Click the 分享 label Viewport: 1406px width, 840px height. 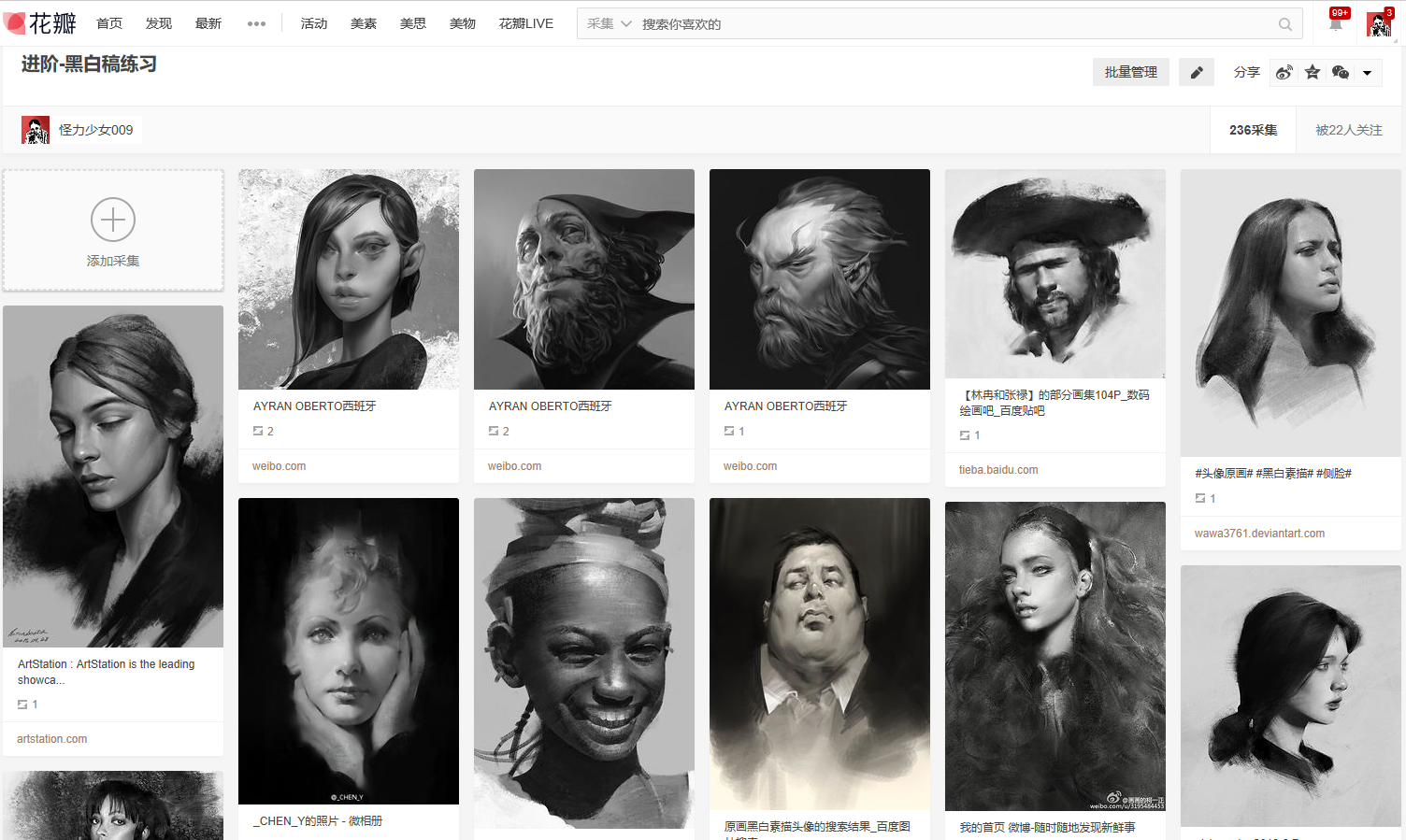tap(1247, 72)
